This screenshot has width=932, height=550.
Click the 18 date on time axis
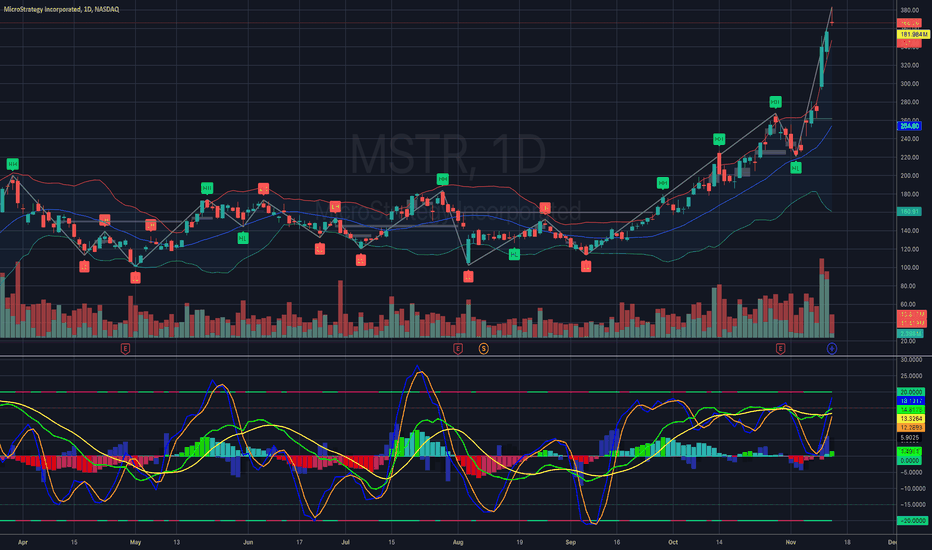pyautogui.click(x=847, y=542)
